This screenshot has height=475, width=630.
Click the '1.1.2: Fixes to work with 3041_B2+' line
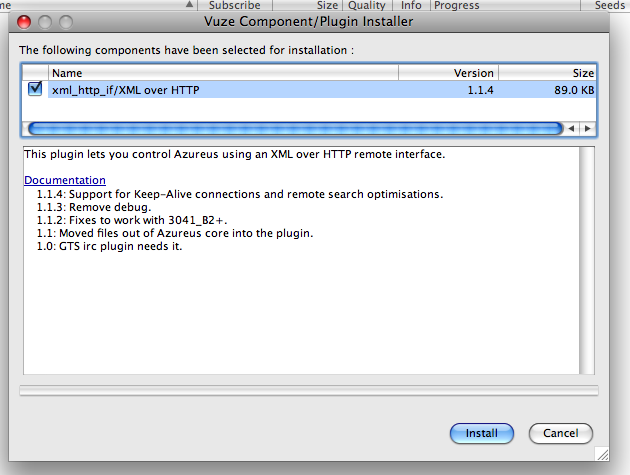(132, 220)
